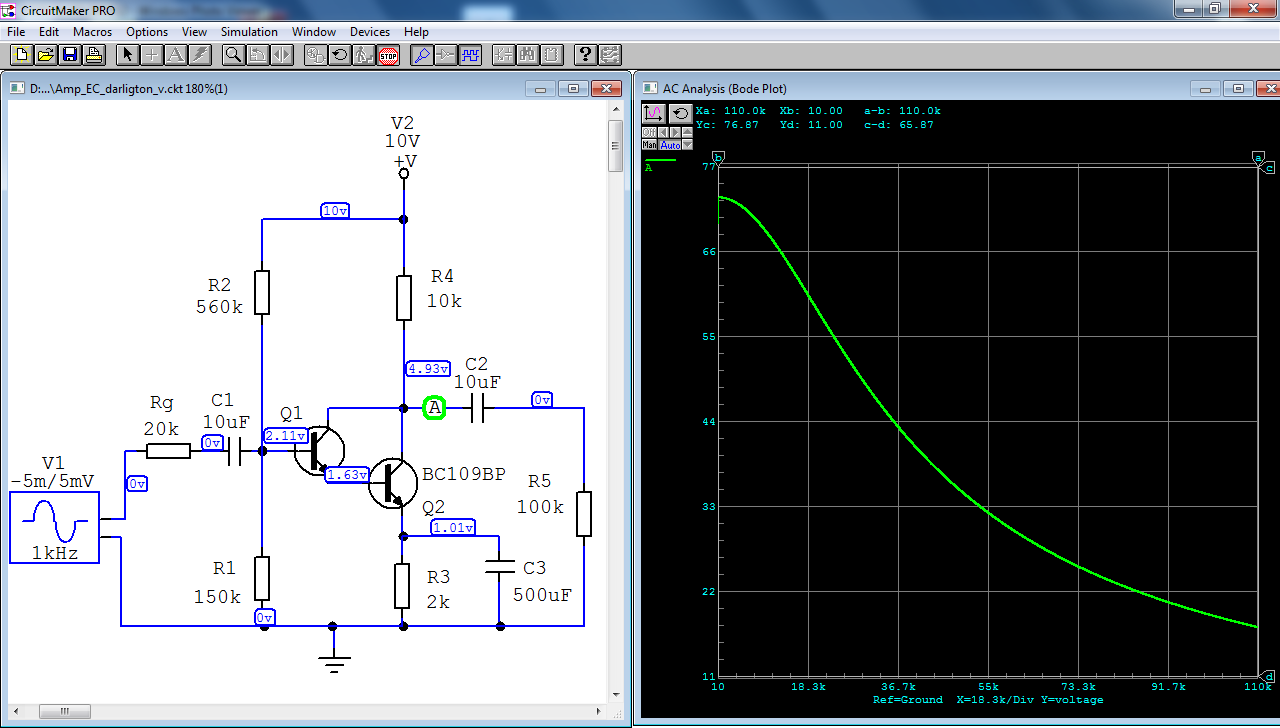Open the Help menu
1280x728 pixels.
416,32
